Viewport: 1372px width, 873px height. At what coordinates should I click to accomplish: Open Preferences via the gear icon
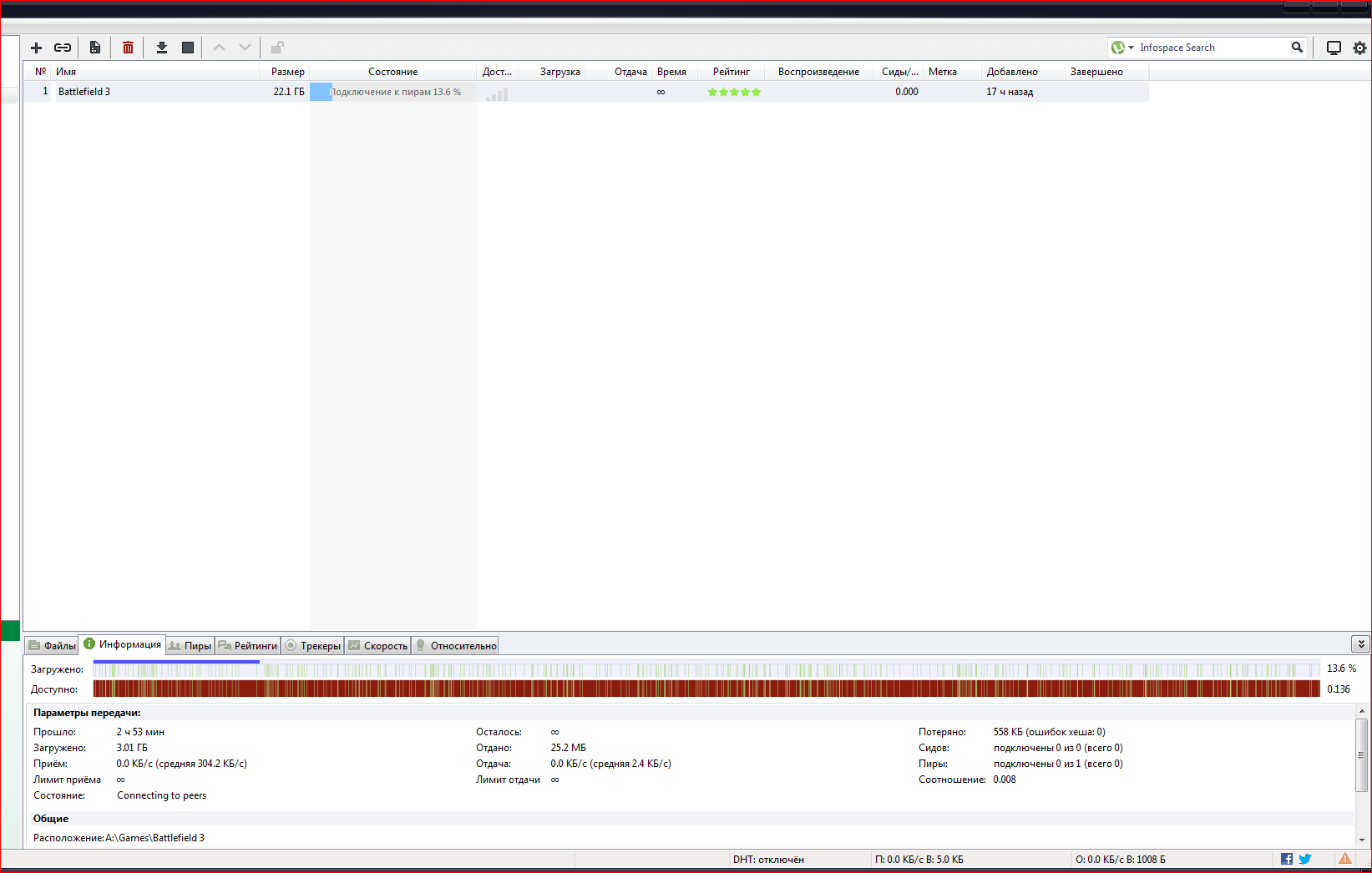coord(1359,48)
